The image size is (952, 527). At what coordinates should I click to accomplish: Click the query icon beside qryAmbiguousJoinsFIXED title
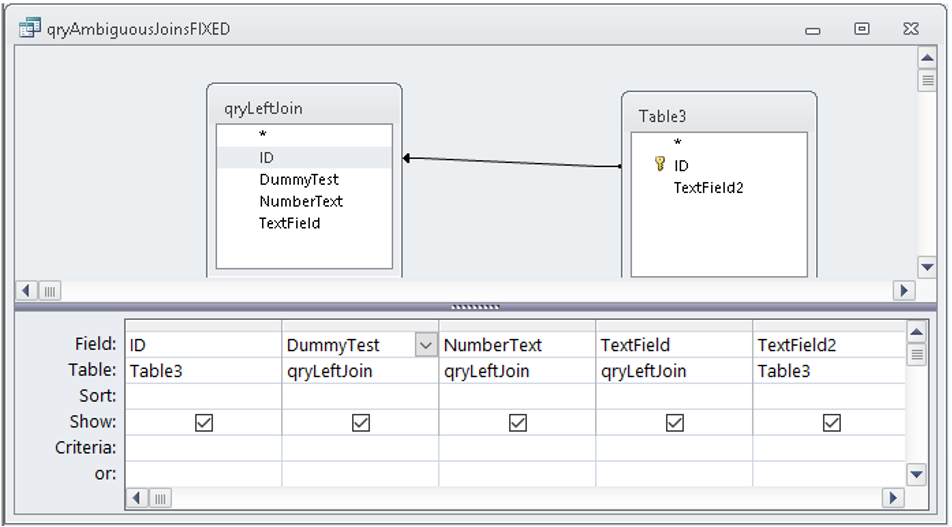(29, 28)
